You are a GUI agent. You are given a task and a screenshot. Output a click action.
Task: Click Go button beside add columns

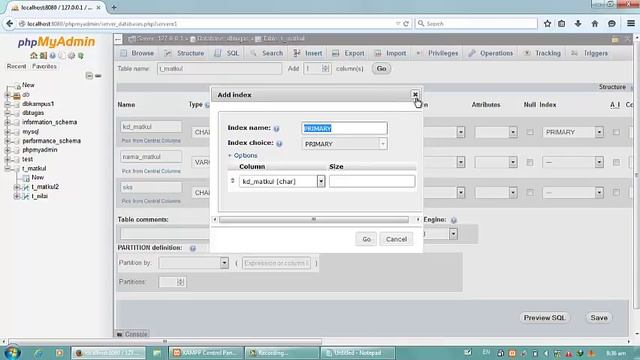tap(381, 69)
